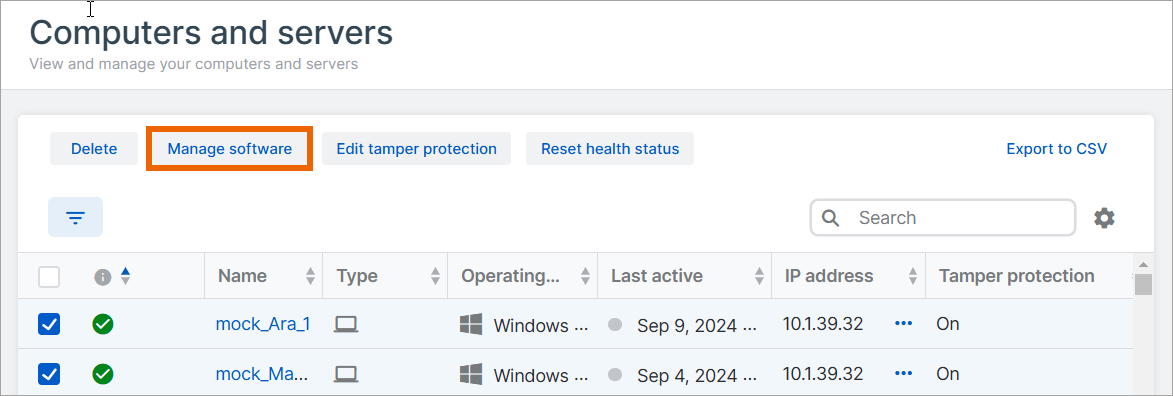Open table settings gear icon
This screenshot has height=396, width=1173.
click(x=1104, y=218)
